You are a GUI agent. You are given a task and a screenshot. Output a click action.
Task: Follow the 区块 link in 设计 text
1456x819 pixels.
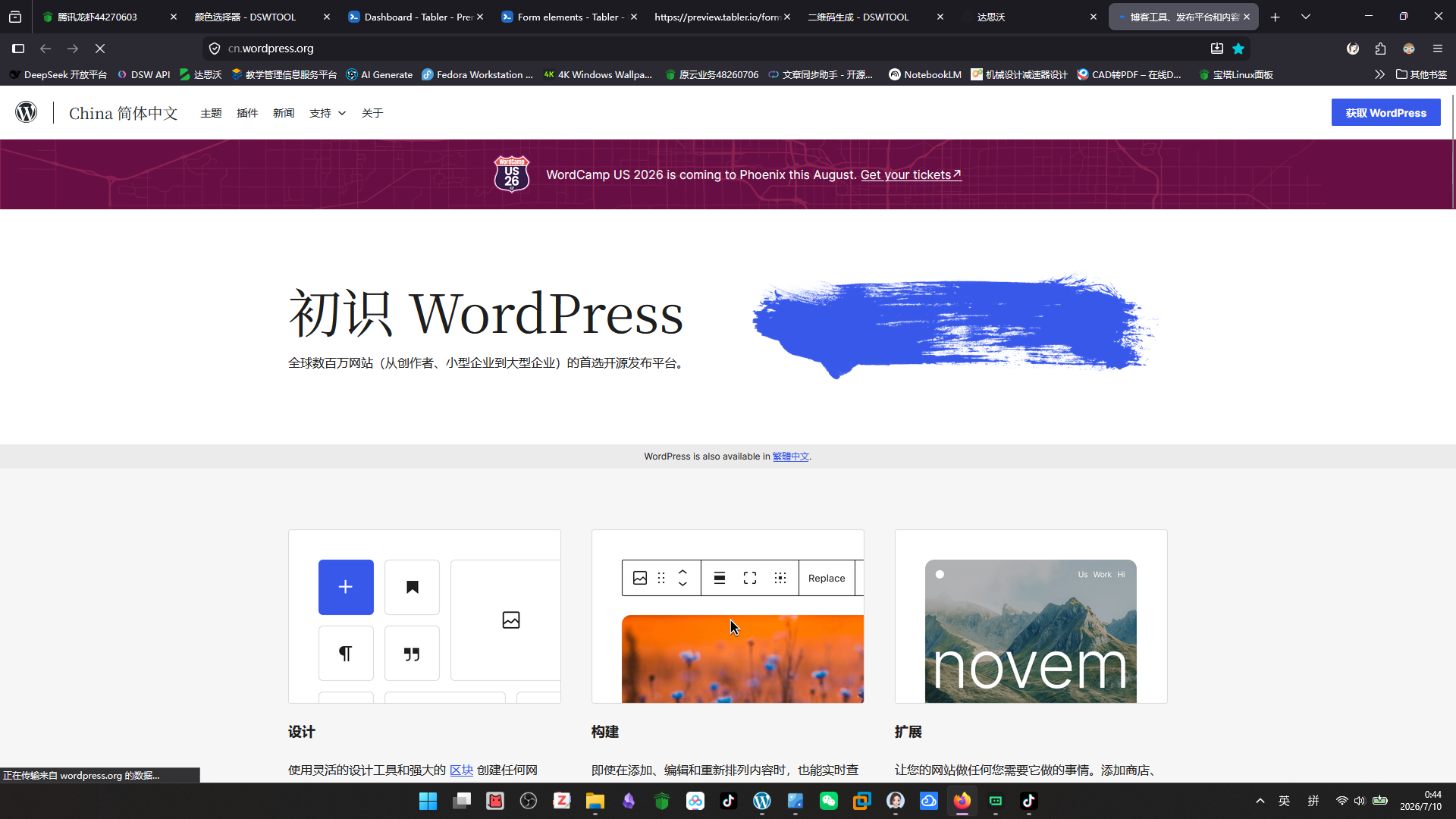click(461, 770)
